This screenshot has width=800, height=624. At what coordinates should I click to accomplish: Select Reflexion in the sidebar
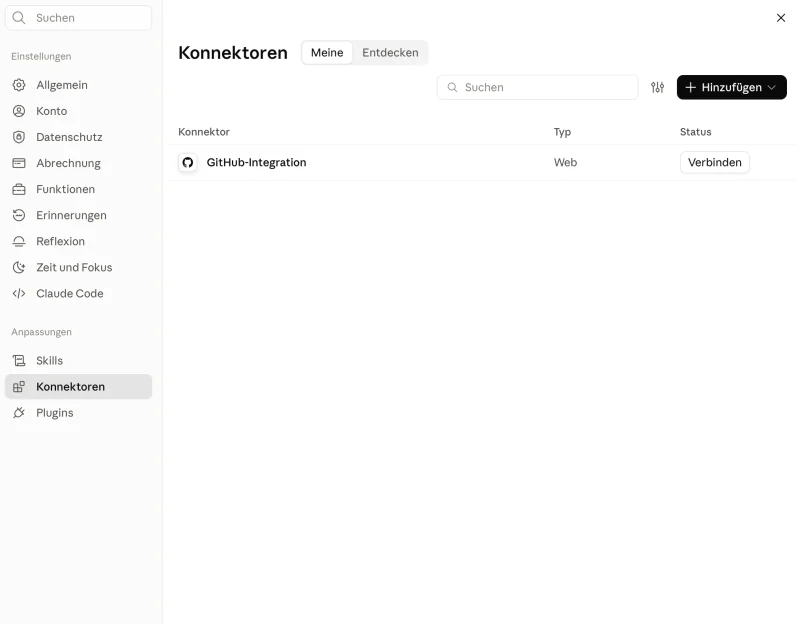coord(79,241)
